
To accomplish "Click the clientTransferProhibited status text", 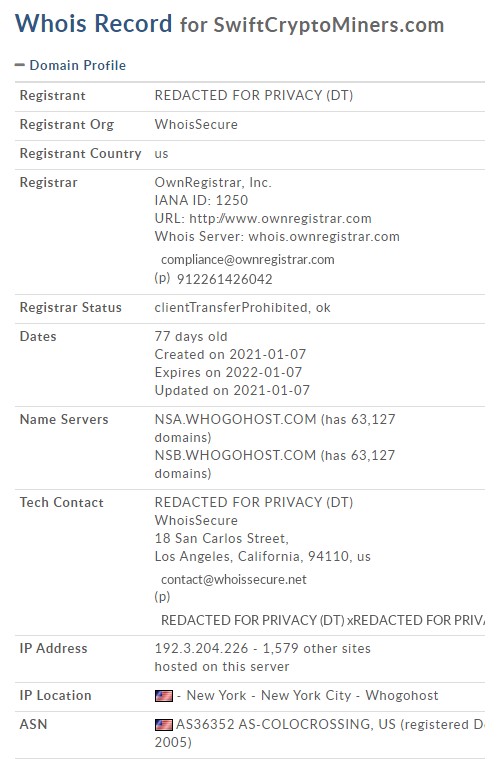I will [231, 307].
